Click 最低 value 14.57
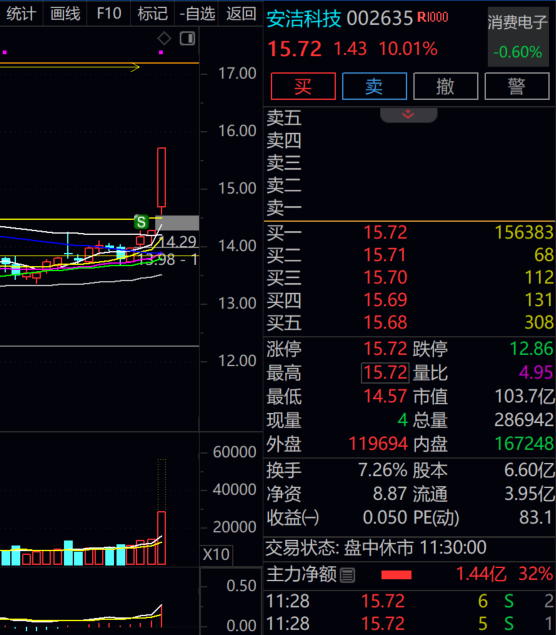The width and height of the screenshot is (556, 635). (385, 396)
